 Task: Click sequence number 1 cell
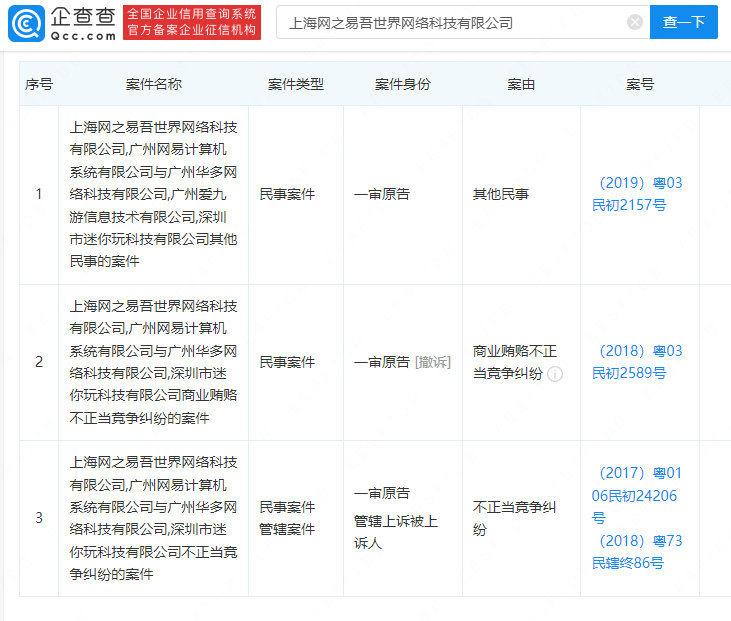pos(39,194)
